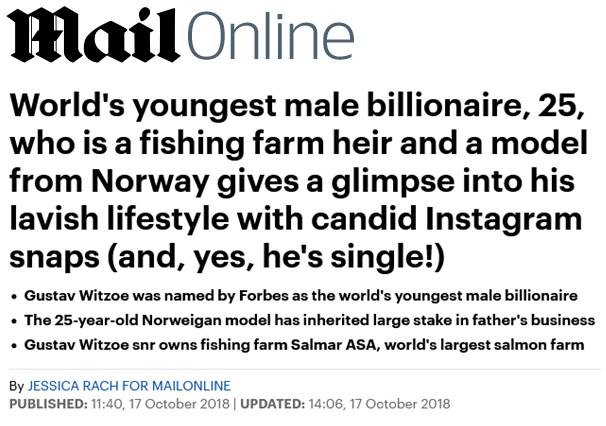
Task: Click the bullet dot before 'The 25-year-old'
Action: [x=11, y=322]
